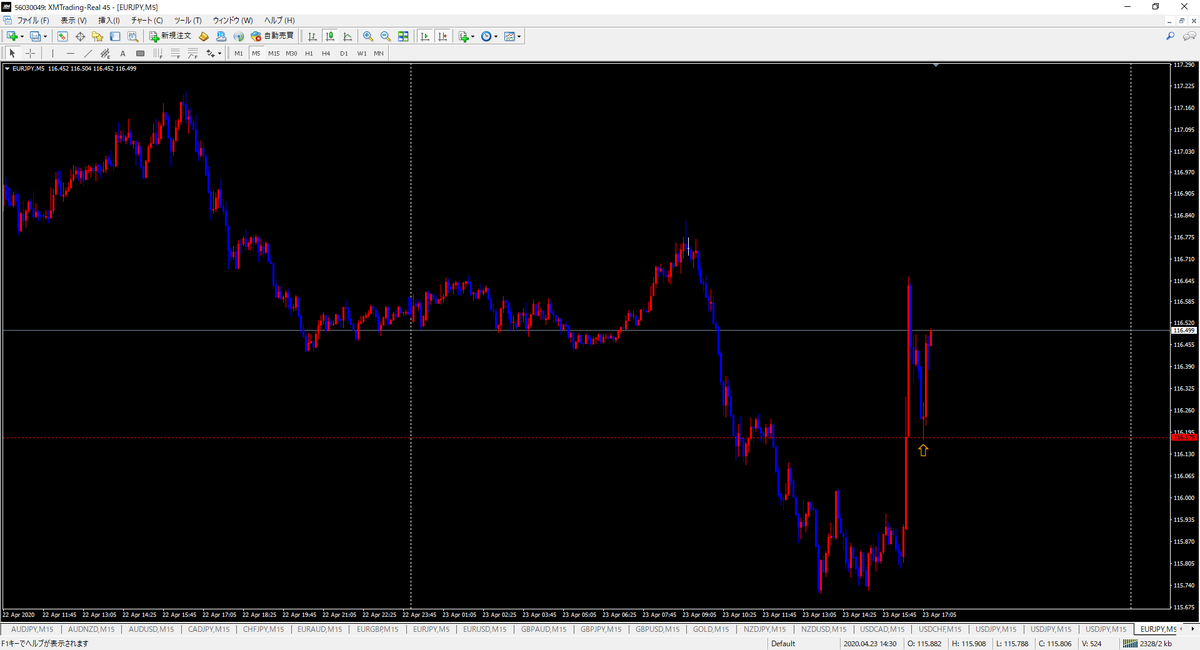Click the 新規注文 new order button
Image resolution: width=1200 pixels, height=650 pixels.
169,36
